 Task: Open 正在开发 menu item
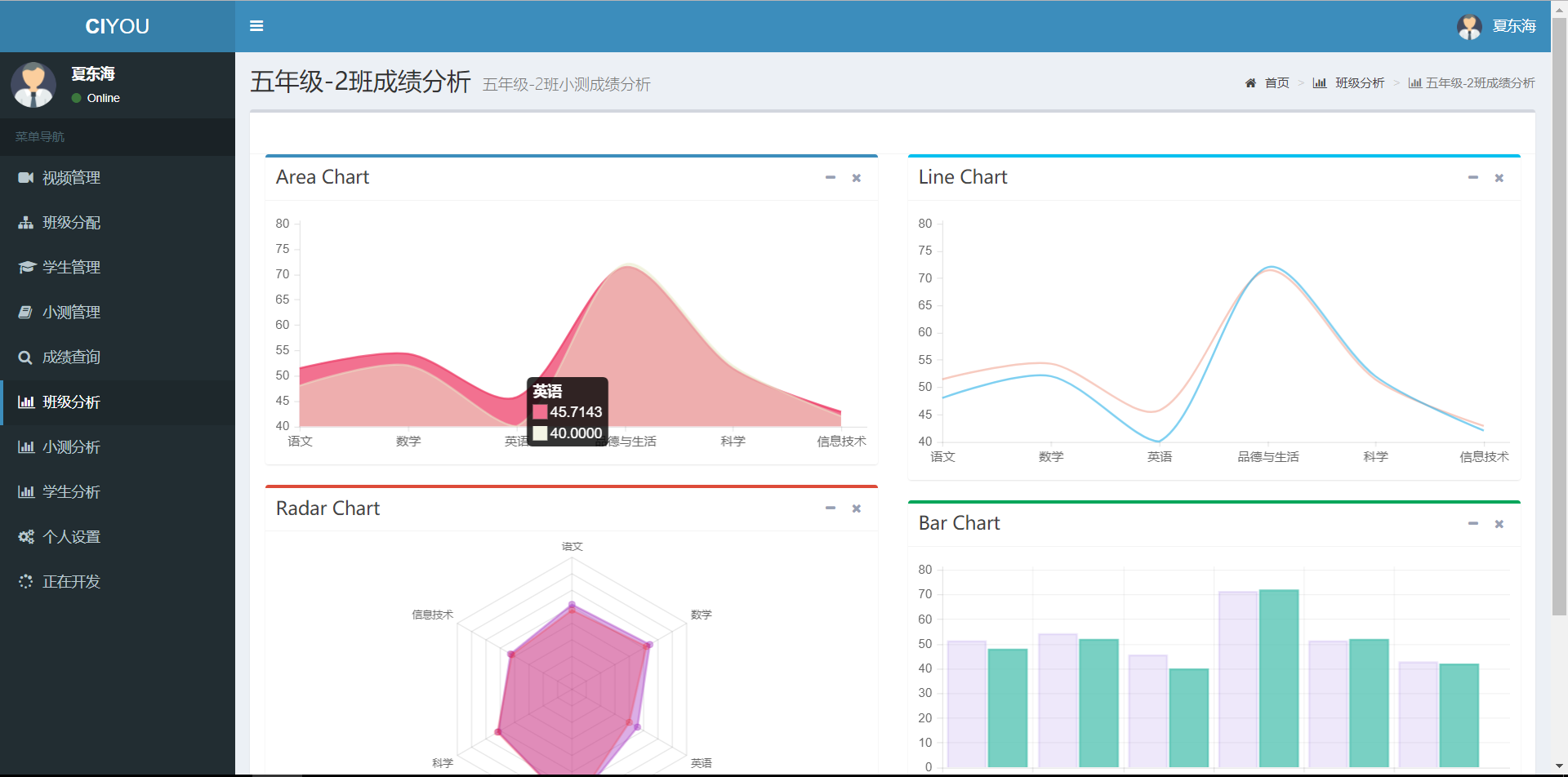tap(118, 582)
